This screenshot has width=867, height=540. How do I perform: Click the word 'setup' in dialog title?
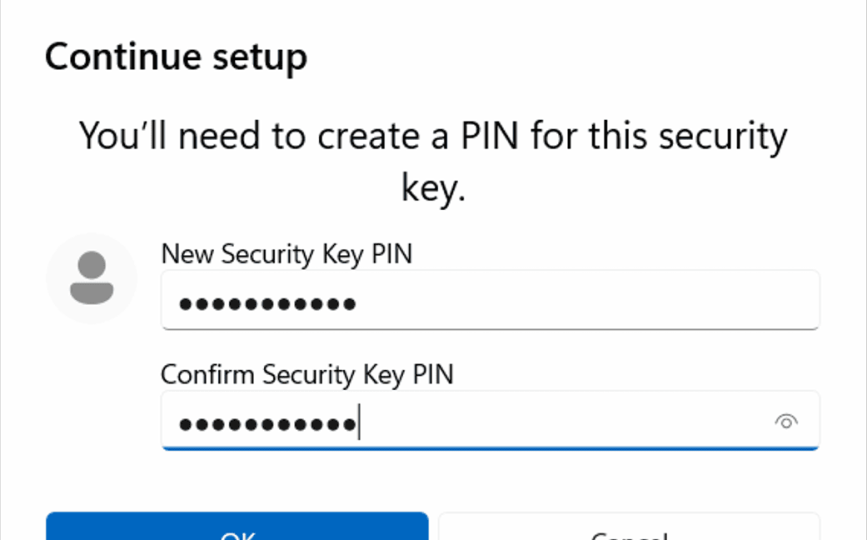[x=258, y=57]
